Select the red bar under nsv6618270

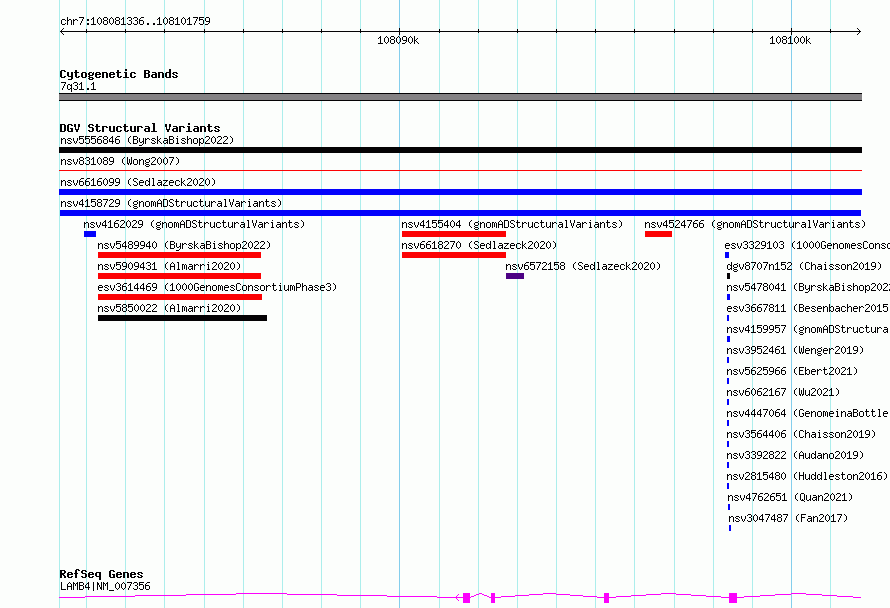454,255
